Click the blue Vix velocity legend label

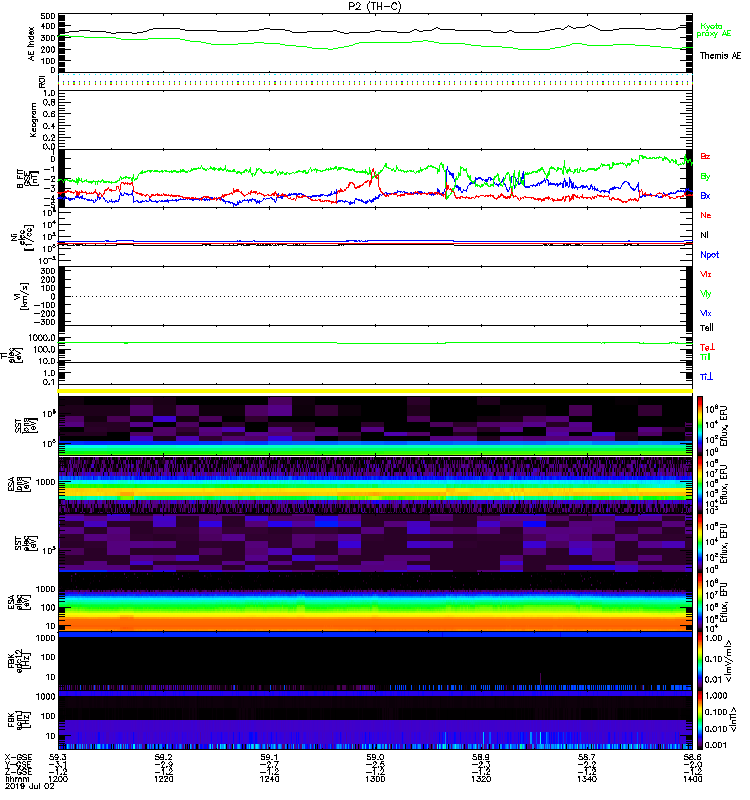point(706,313)
